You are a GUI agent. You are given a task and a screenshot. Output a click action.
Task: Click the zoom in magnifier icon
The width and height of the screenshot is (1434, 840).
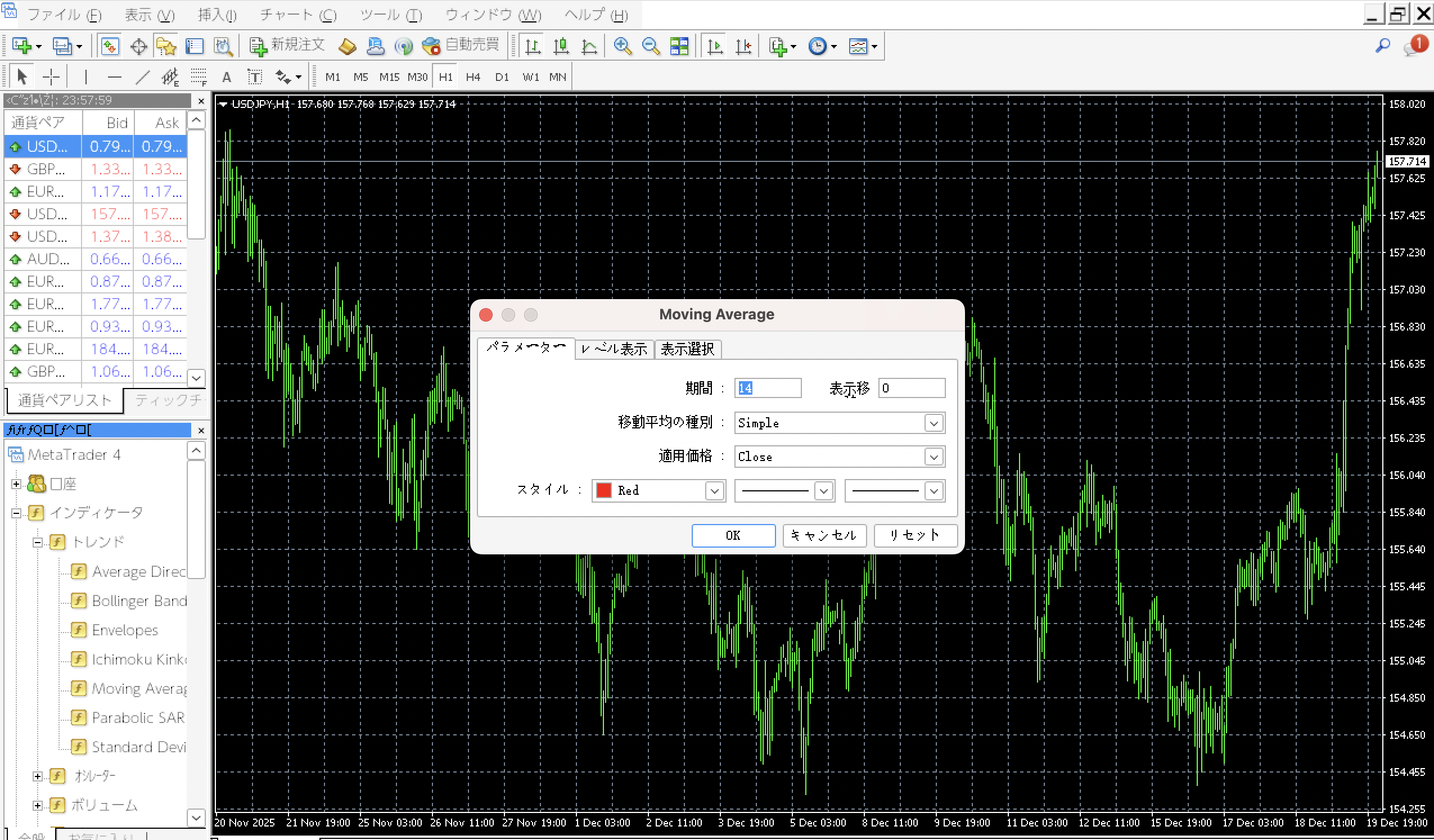coord(622,46)
